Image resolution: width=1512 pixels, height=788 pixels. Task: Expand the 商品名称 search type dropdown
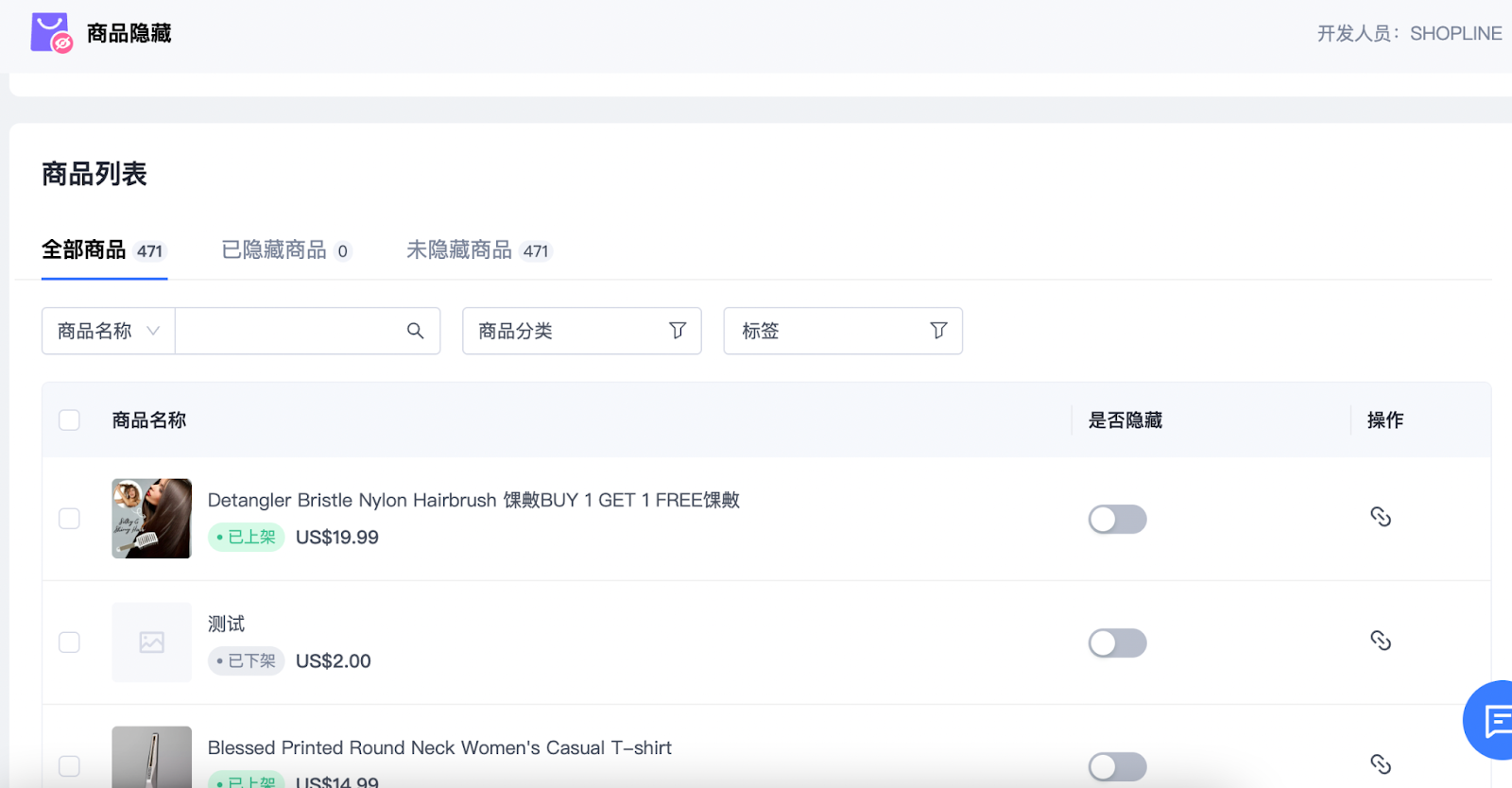tap(108, 331)
